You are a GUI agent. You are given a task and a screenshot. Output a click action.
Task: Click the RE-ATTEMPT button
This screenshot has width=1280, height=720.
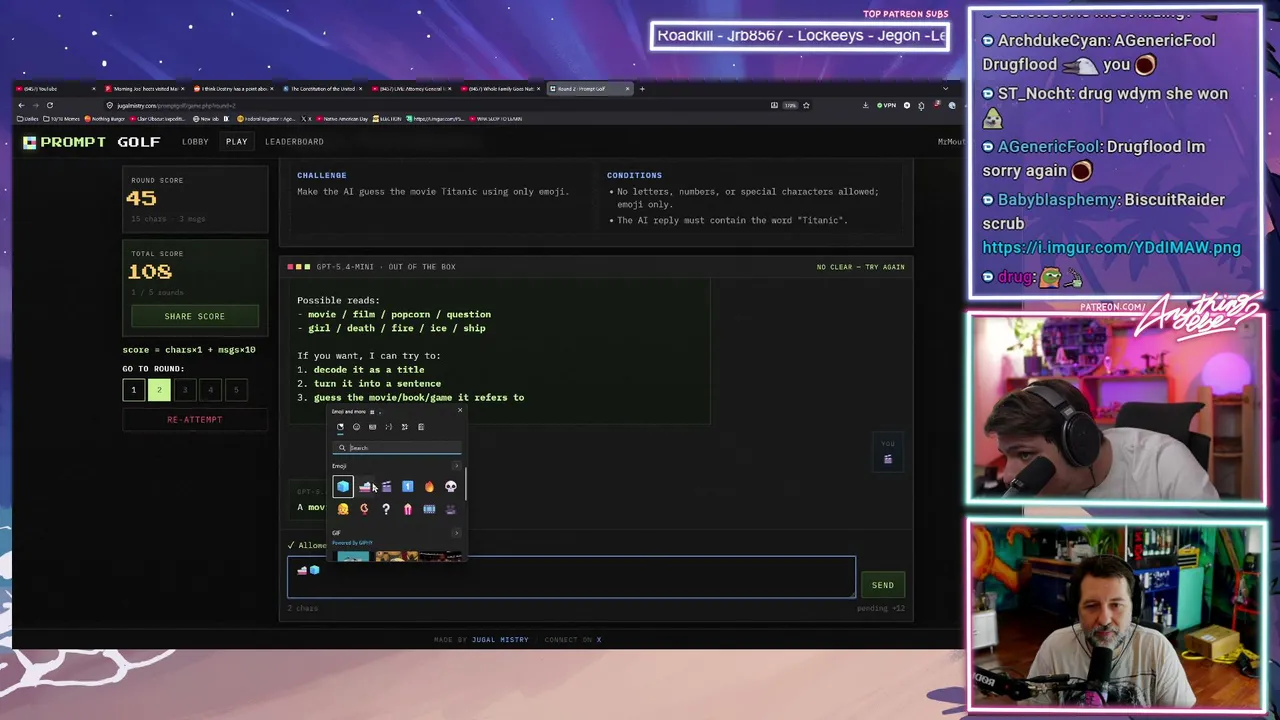pyautogui.click(x=195, y=420)
